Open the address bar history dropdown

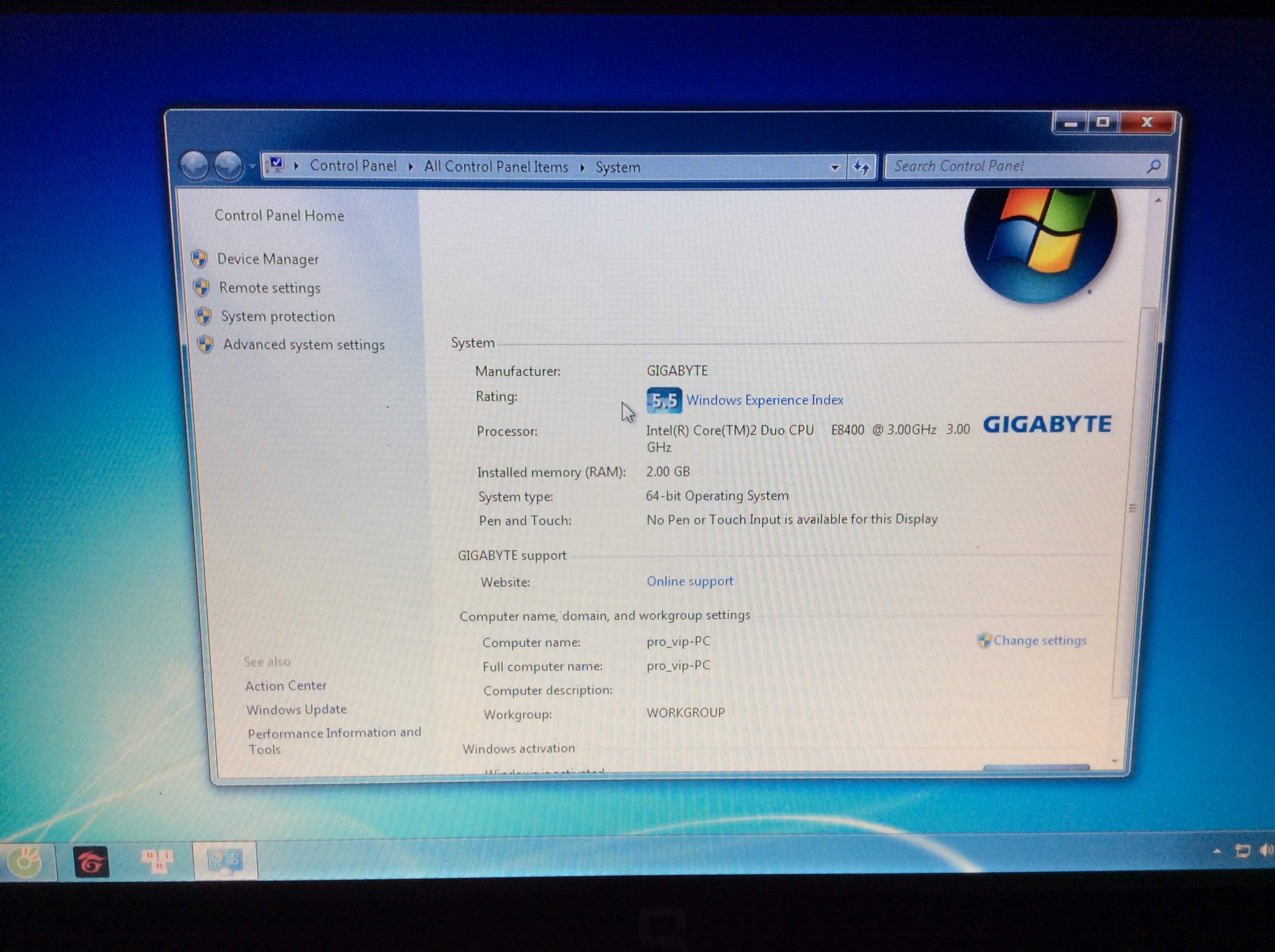pyautogui.click(x=834, y=168)
